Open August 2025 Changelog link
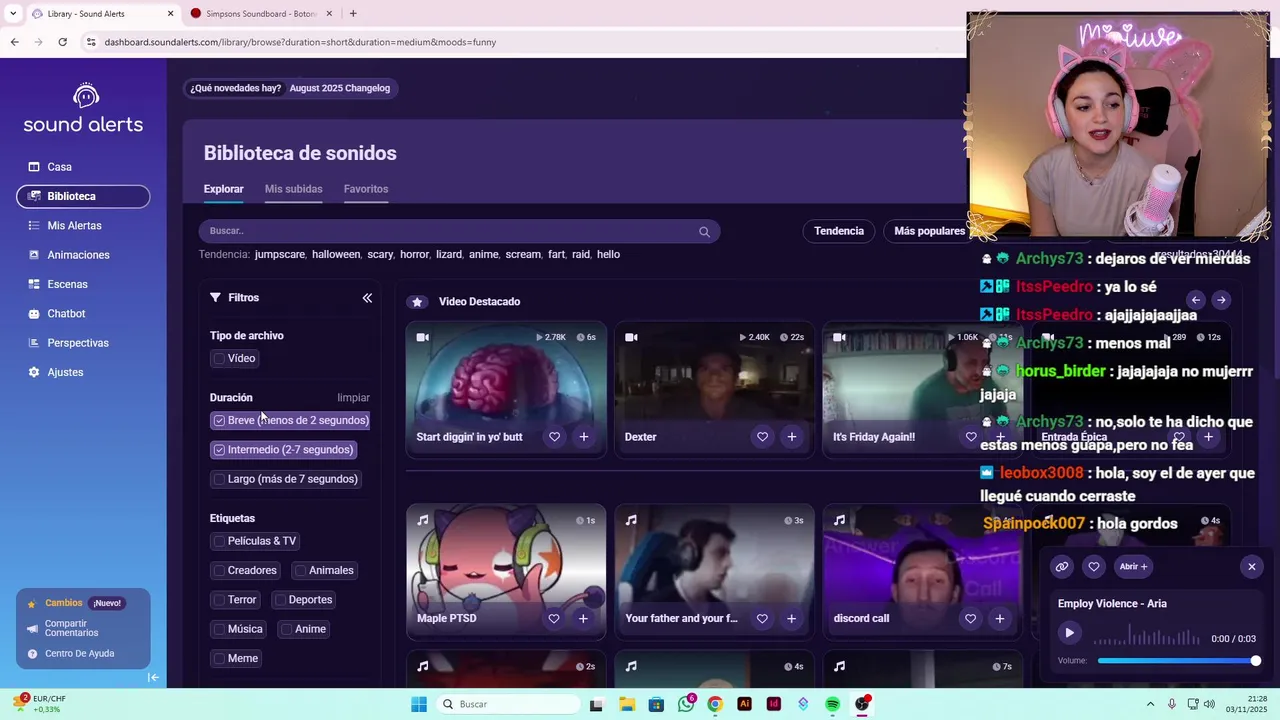 (340, 88)
